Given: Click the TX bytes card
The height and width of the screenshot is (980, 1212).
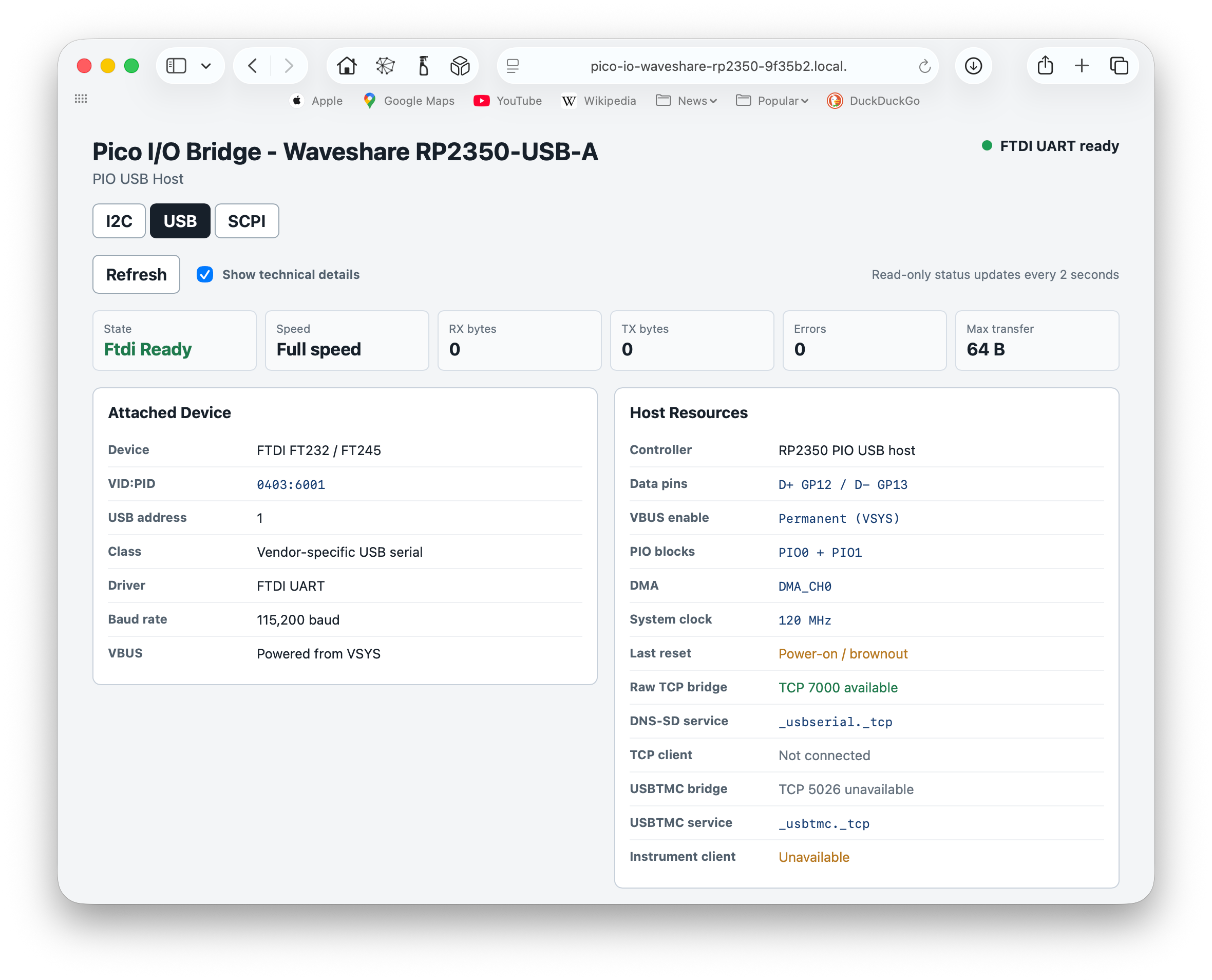Looking at the screenshot, I should point(692,341).
